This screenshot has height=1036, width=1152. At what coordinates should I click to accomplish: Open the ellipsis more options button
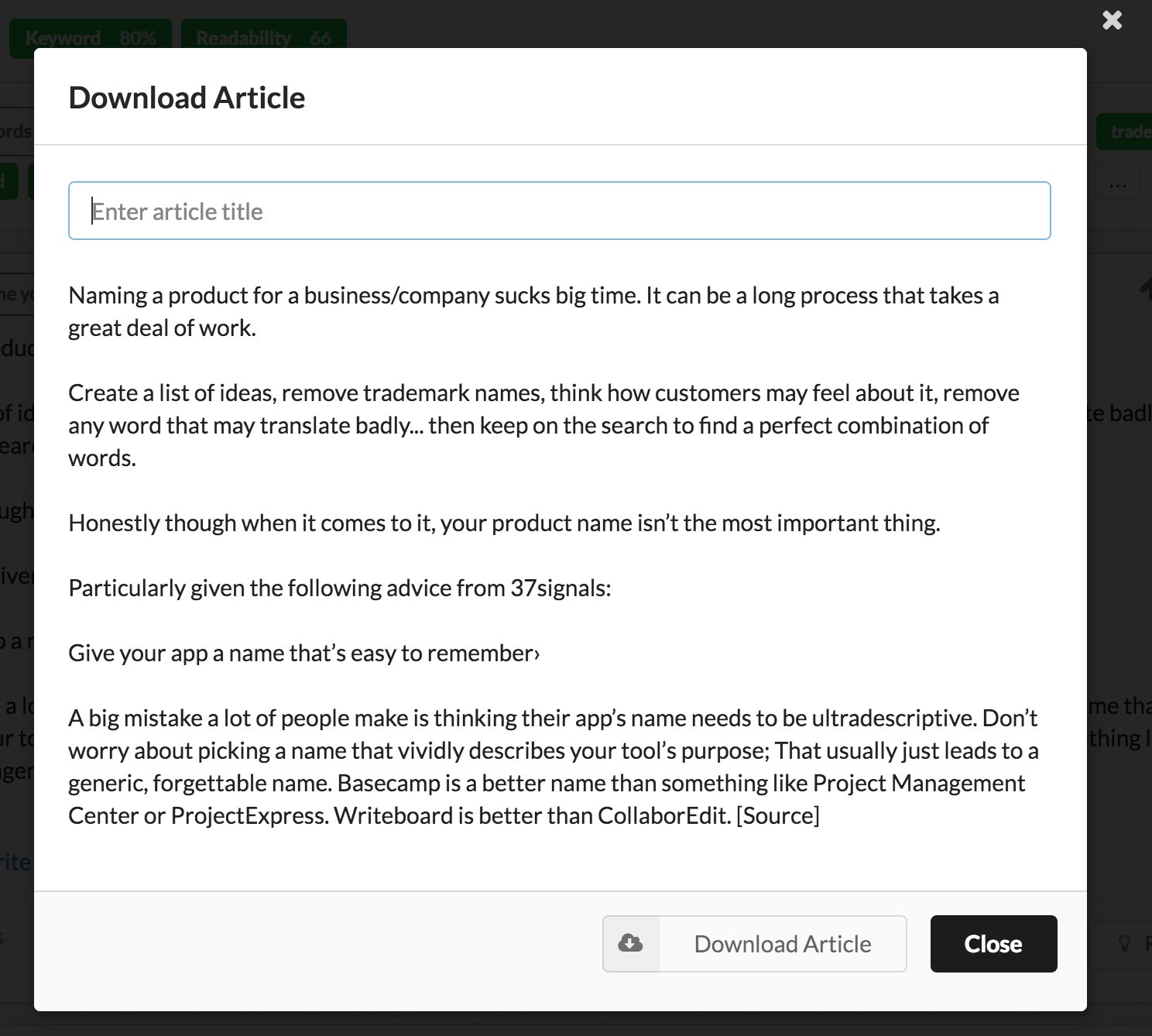(x=1117, y=184)
